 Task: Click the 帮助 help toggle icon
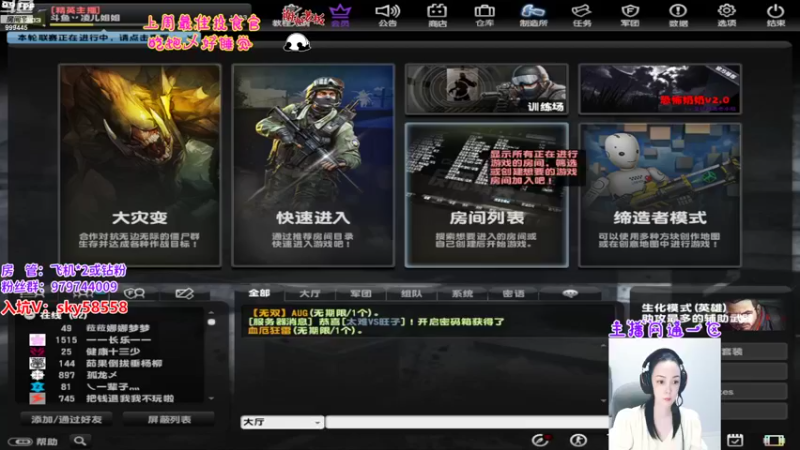point(20,441)
